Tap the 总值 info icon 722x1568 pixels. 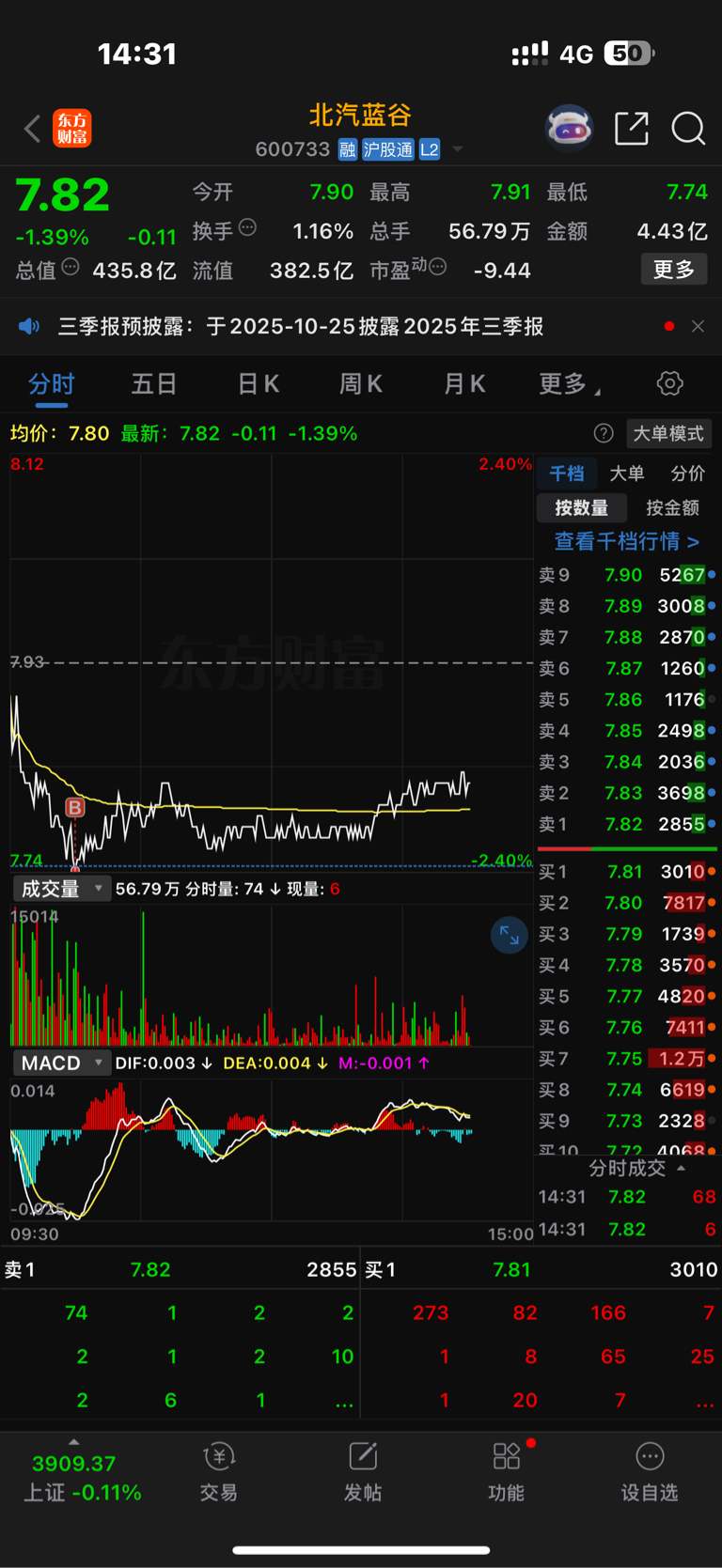pos(70,268)
